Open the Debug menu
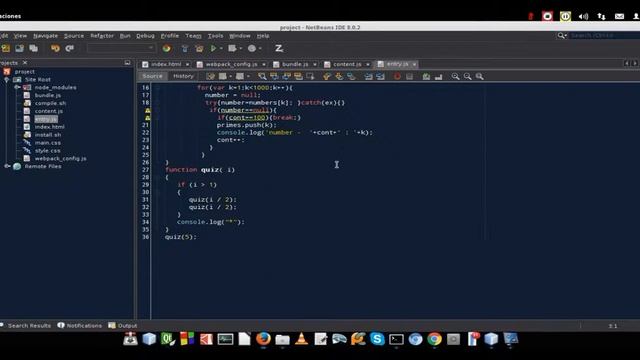Screen dimensions: 640x360 (145, 36)
